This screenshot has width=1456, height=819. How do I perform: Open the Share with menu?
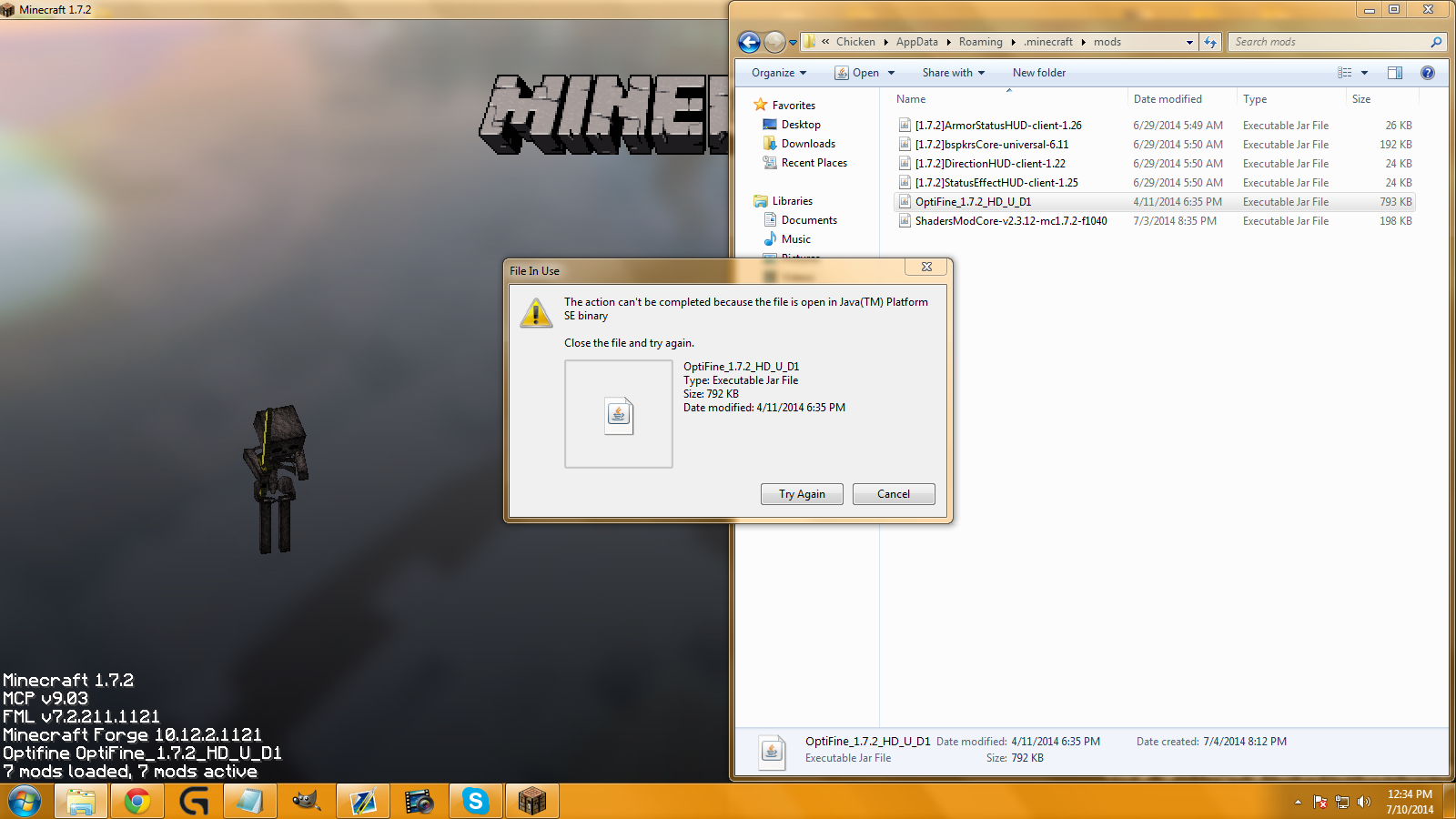pos(954,73)
